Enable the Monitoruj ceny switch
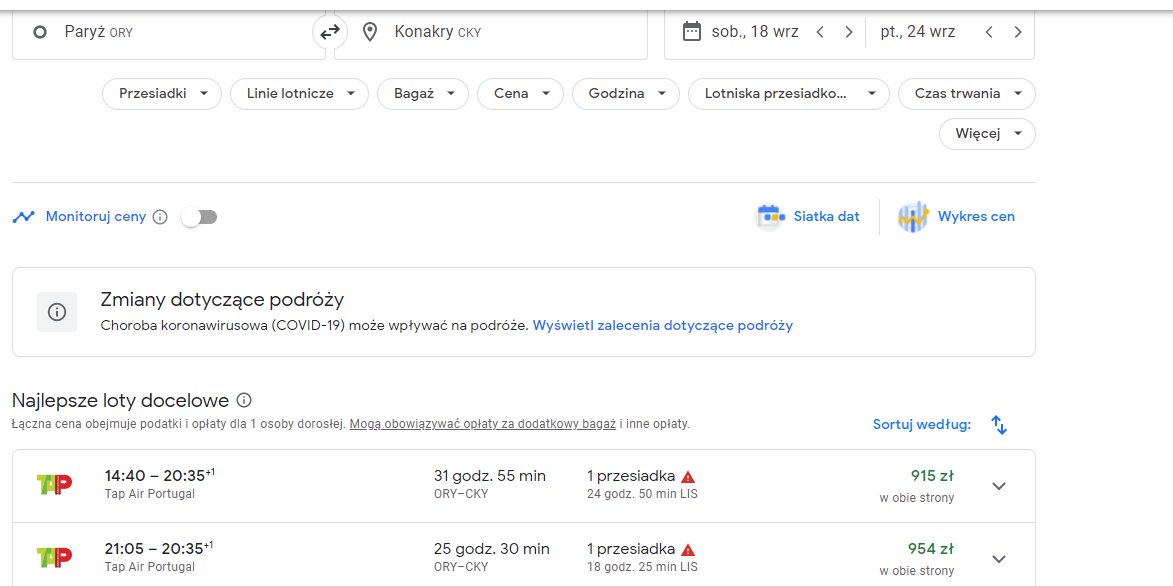 199,217
